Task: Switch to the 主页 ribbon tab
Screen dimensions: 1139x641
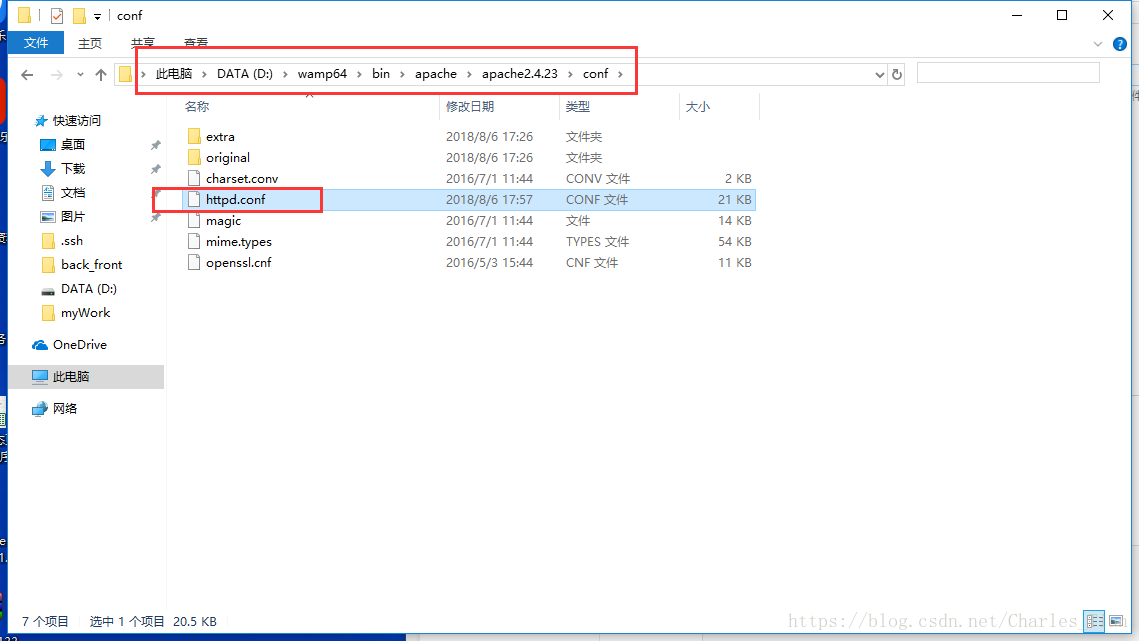Action: [89, 43]
